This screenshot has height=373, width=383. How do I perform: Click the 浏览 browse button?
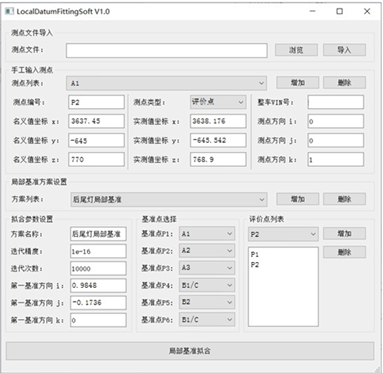pos(296,50)
